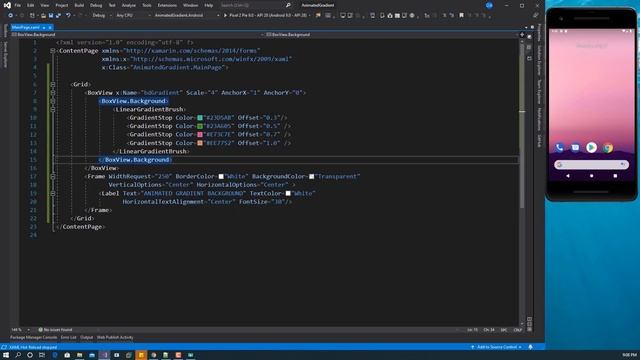The image size is (640, 360).
Task: Click the LinearGradientBrush opening tag on line 9
Action: pos(149,109)
